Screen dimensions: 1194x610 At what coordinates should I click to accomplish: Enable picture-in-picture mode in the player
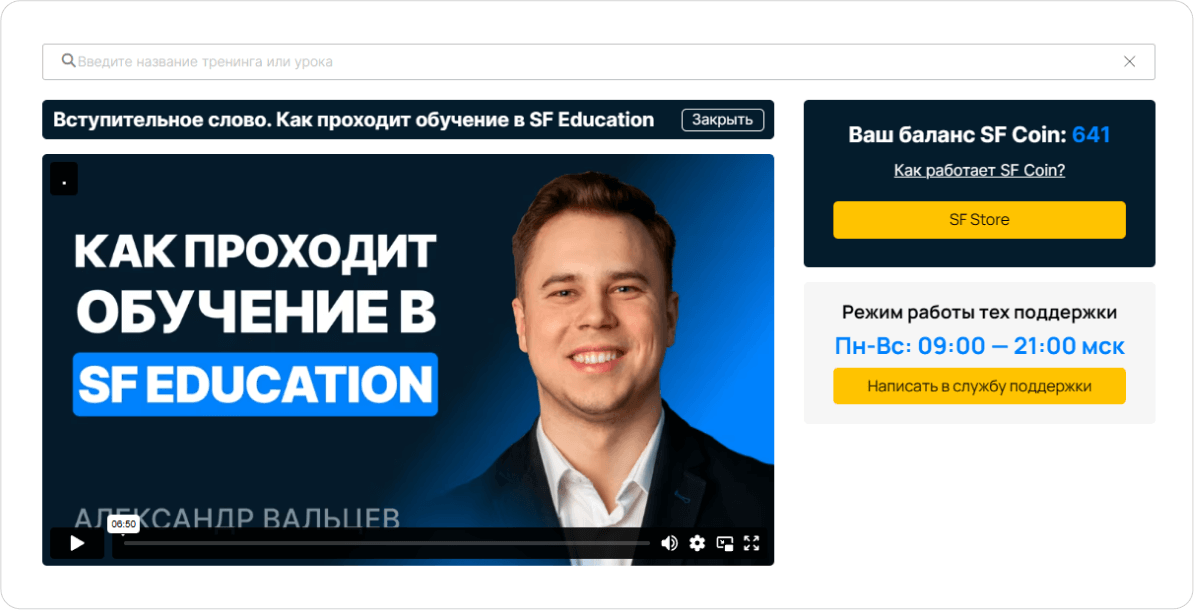point(725,543)
